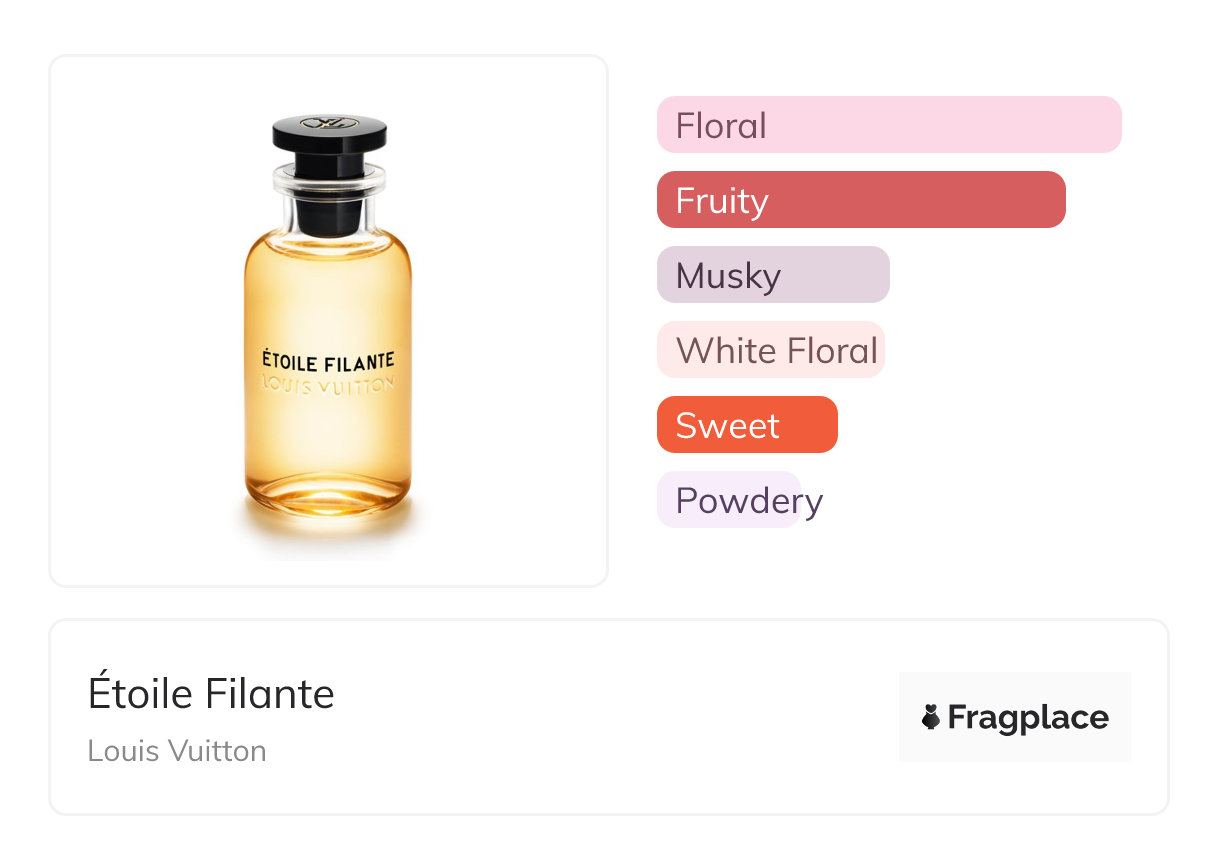Click the Louis Vuitton brand name below the title
Image resolution: width=1218 pixels, height=864 pixels.
click(177, 751)
